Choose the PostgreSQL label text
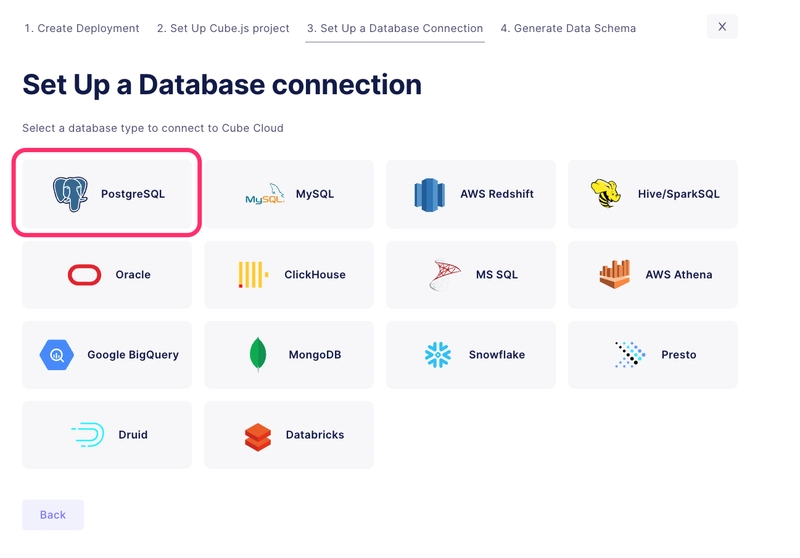800x558 pixels. point(133,194)
